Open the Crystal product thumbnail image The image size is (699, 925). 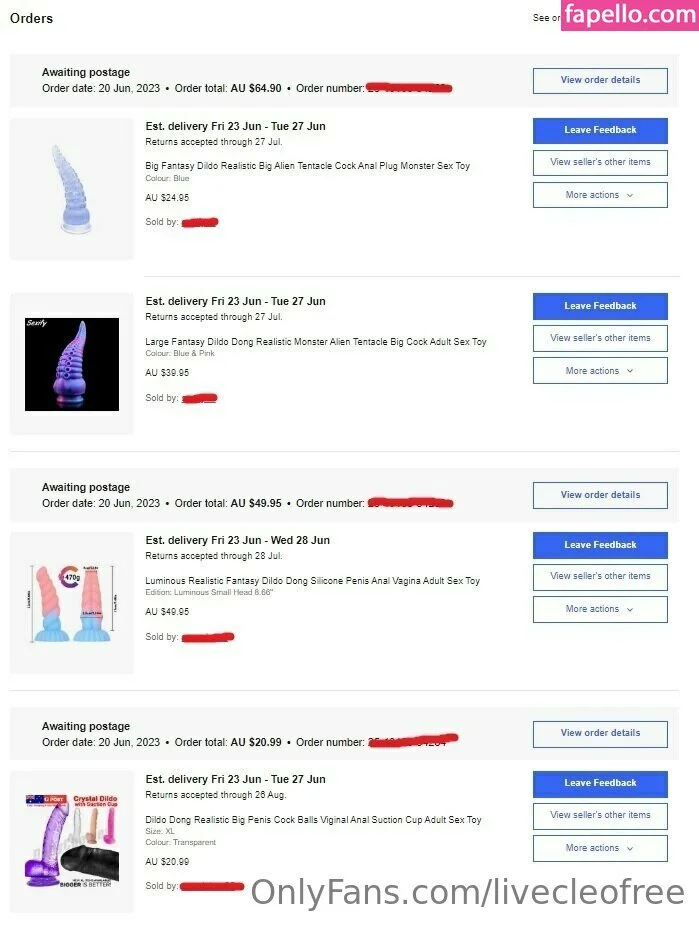click(x=72, y=842)
